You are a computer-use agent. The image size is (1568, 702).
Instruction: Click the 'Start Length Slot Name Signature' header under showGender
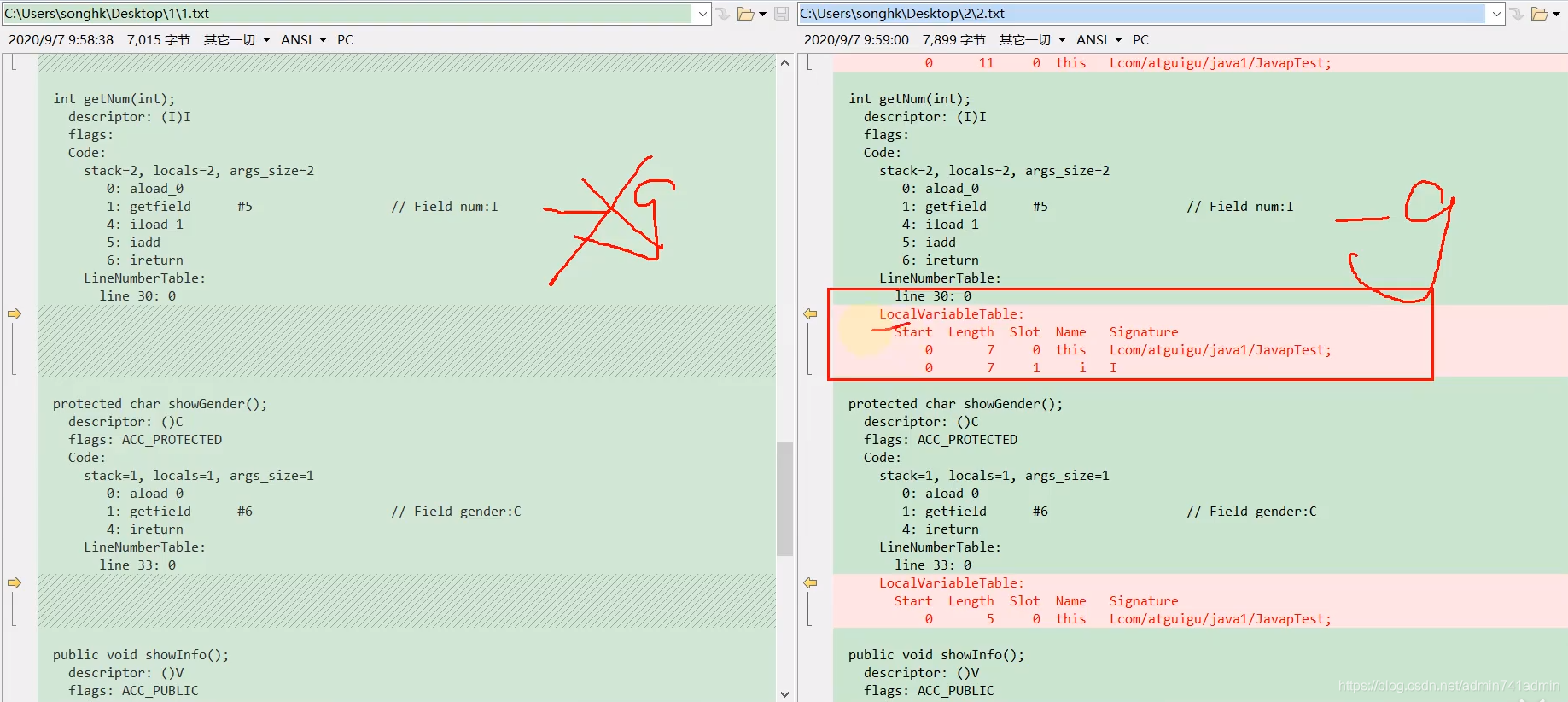pos(1036,601)
